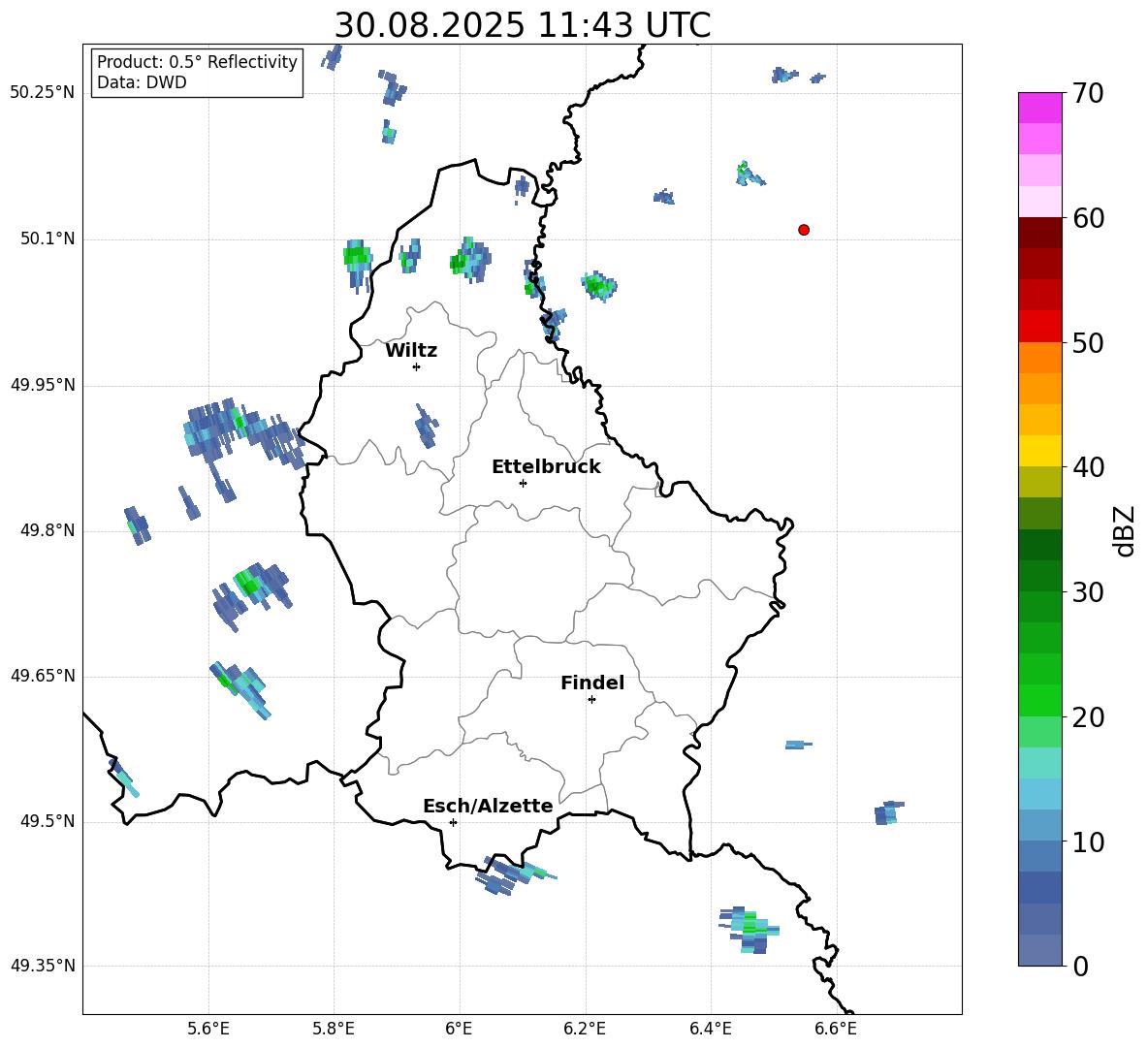This screenshot has width=1148, height=1048.
Task: Click the Wiltz city label
Action: tap(411, 351)
